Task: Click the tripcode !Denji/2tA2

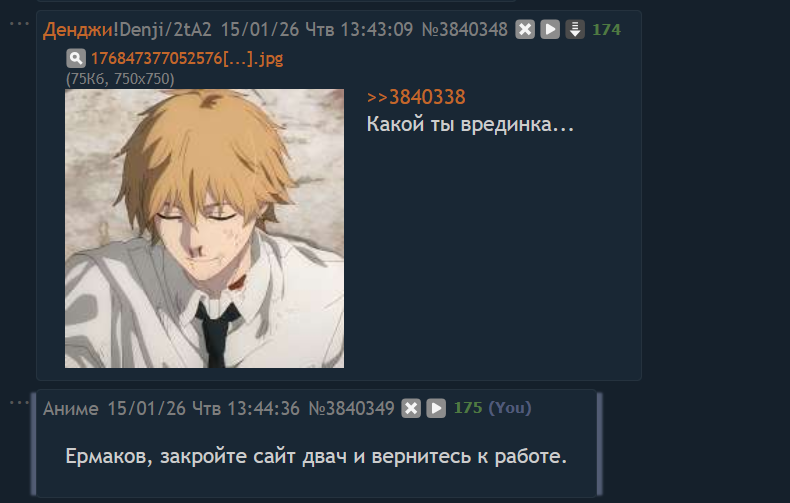Action: click(x=162, y=30)
